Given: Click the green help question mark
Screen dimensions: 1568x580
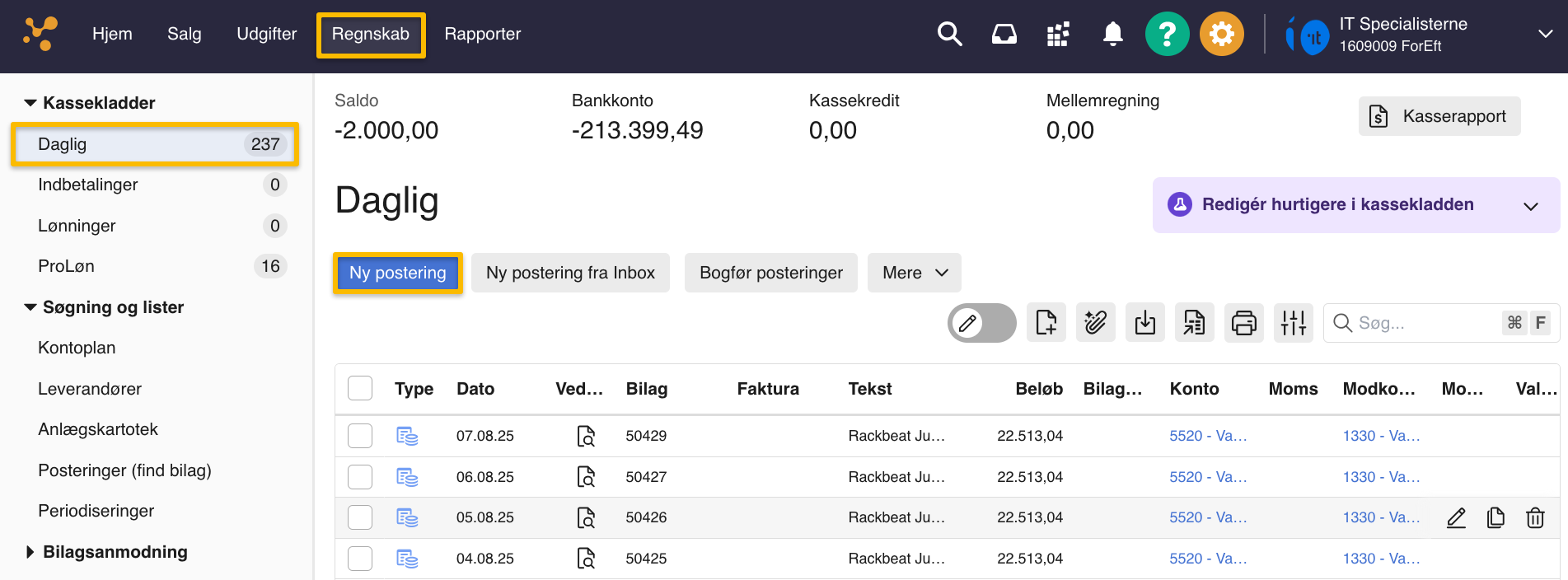Looking at the screenshot, I should tap(1167, 34).
